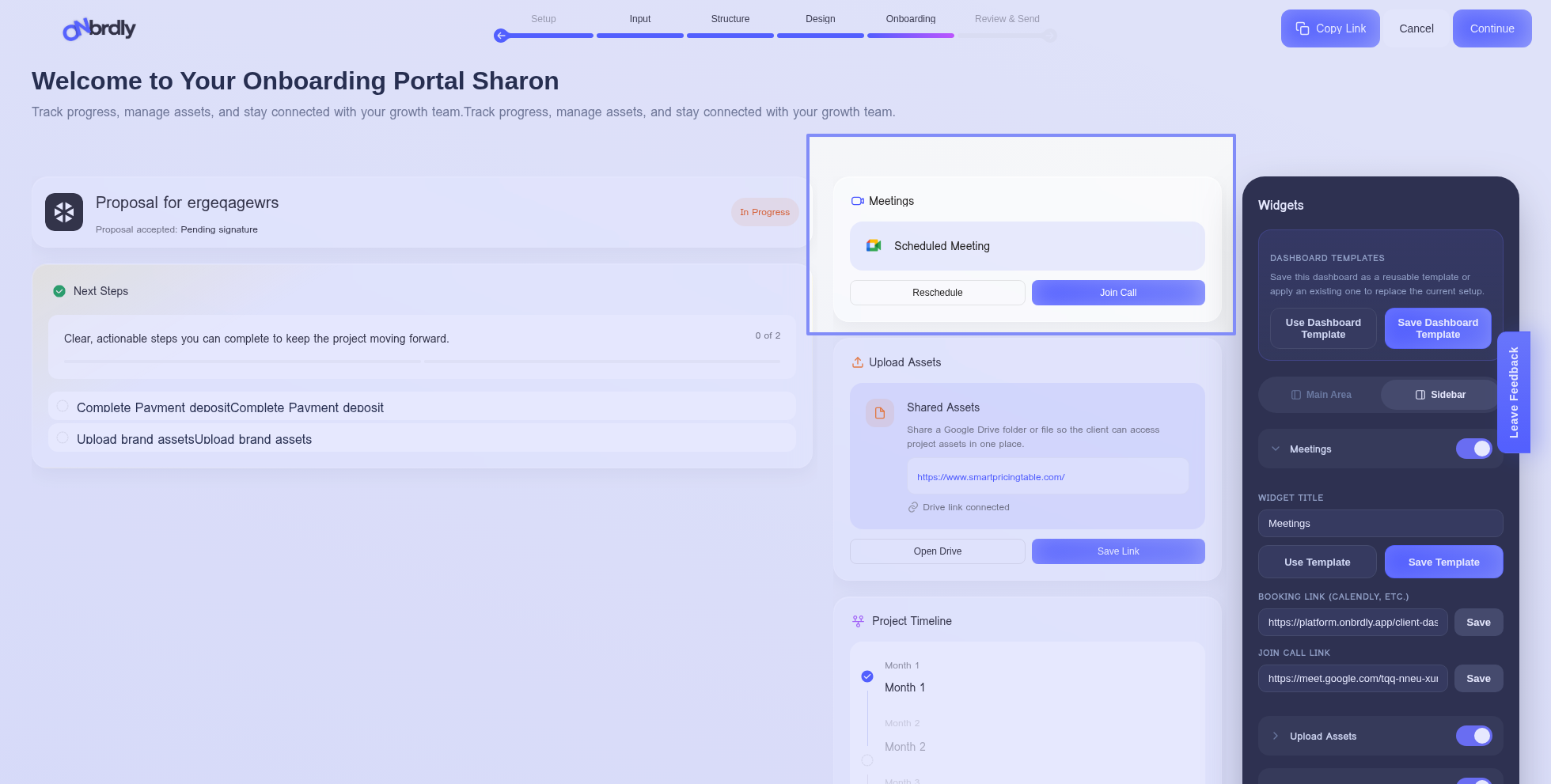This screenshot has width=1551, height=784.
Task: Open the smartpricingtable.com drive link
Action: 991,477
